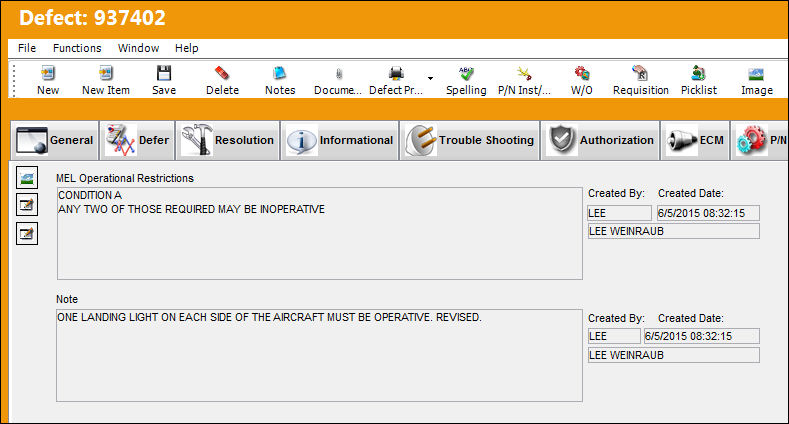Run the Spelling check
The image size is (789, 424).
click(466, 80)
